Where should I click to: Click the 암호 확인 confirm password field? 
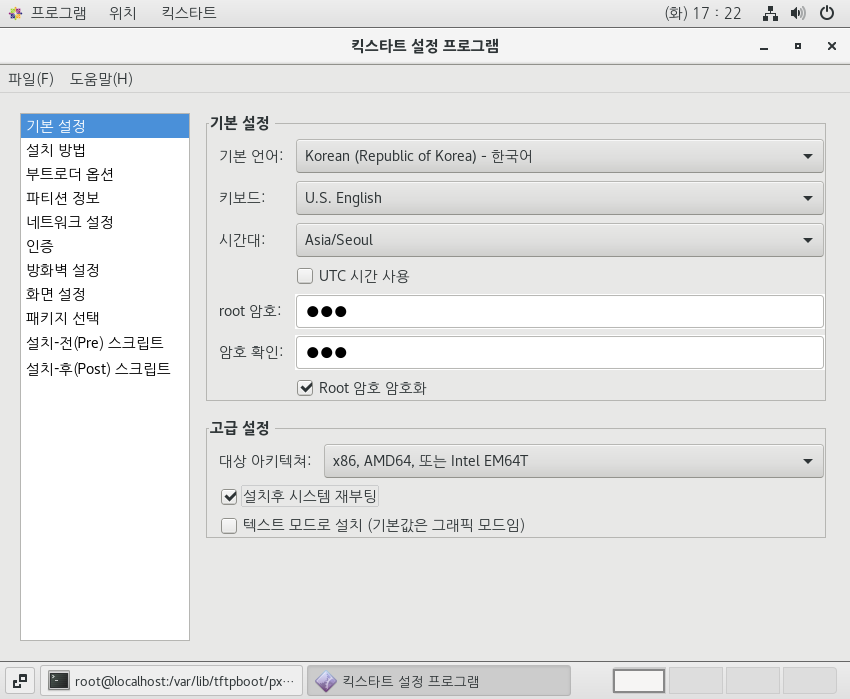pyautogui.click(x=559, y=352)
